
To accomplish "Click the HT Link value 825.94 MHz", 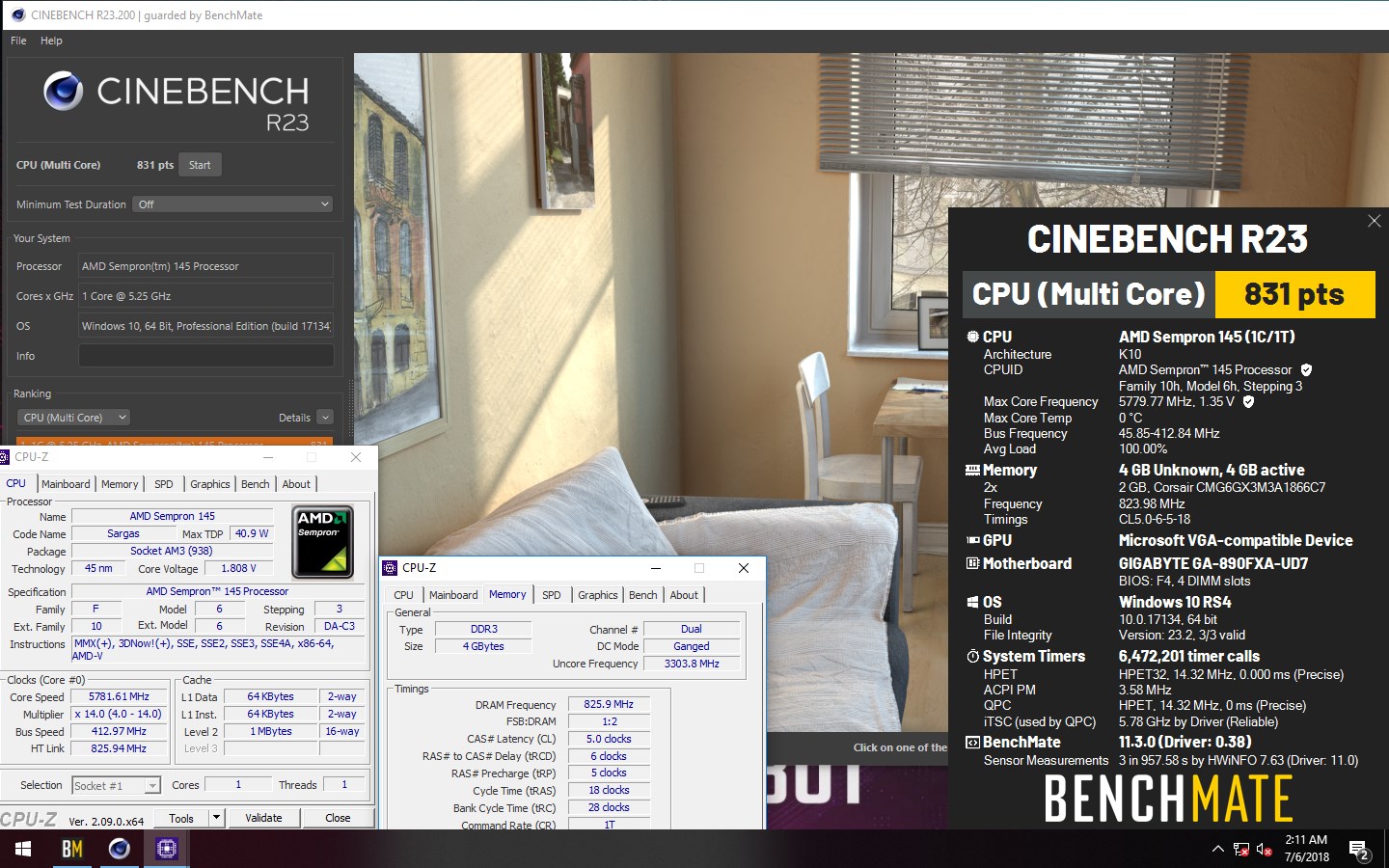I will (x=119, y=748).
